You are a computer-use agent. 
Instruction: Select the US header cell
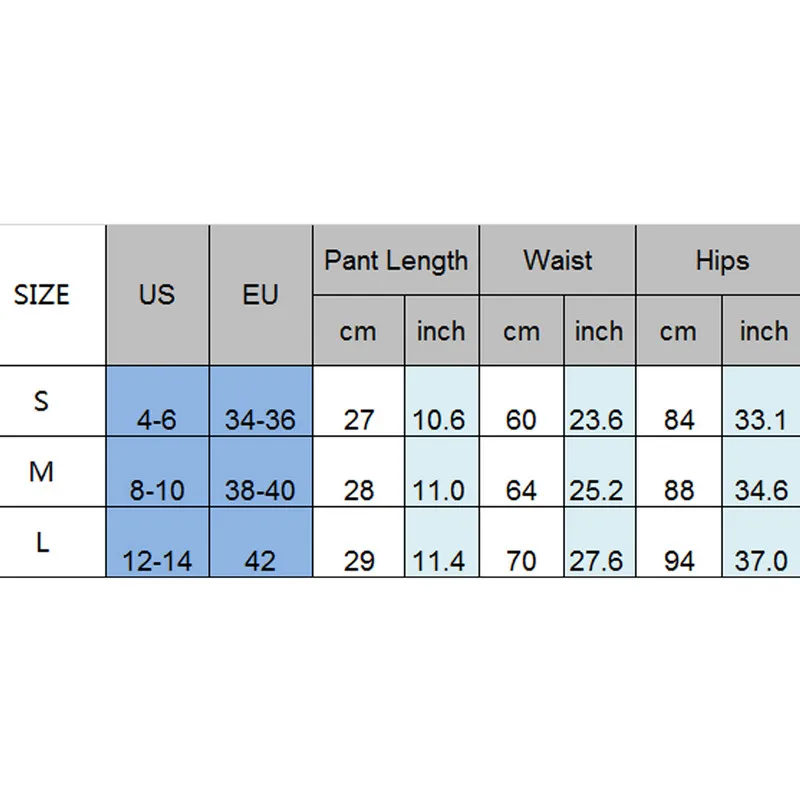point(157,295)
